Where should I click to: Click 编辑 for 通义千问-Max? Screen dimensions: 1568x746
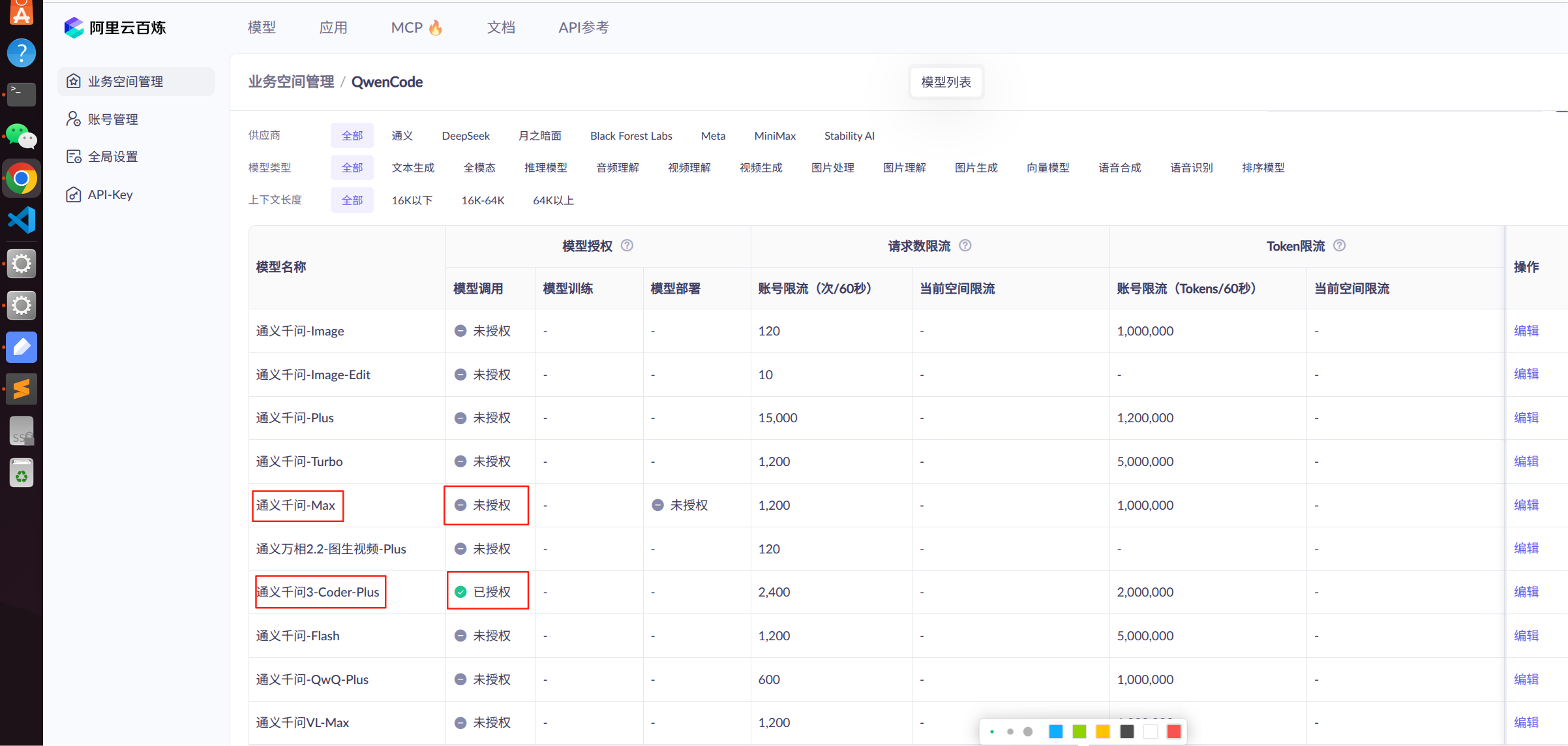[x=1526, y=505]
